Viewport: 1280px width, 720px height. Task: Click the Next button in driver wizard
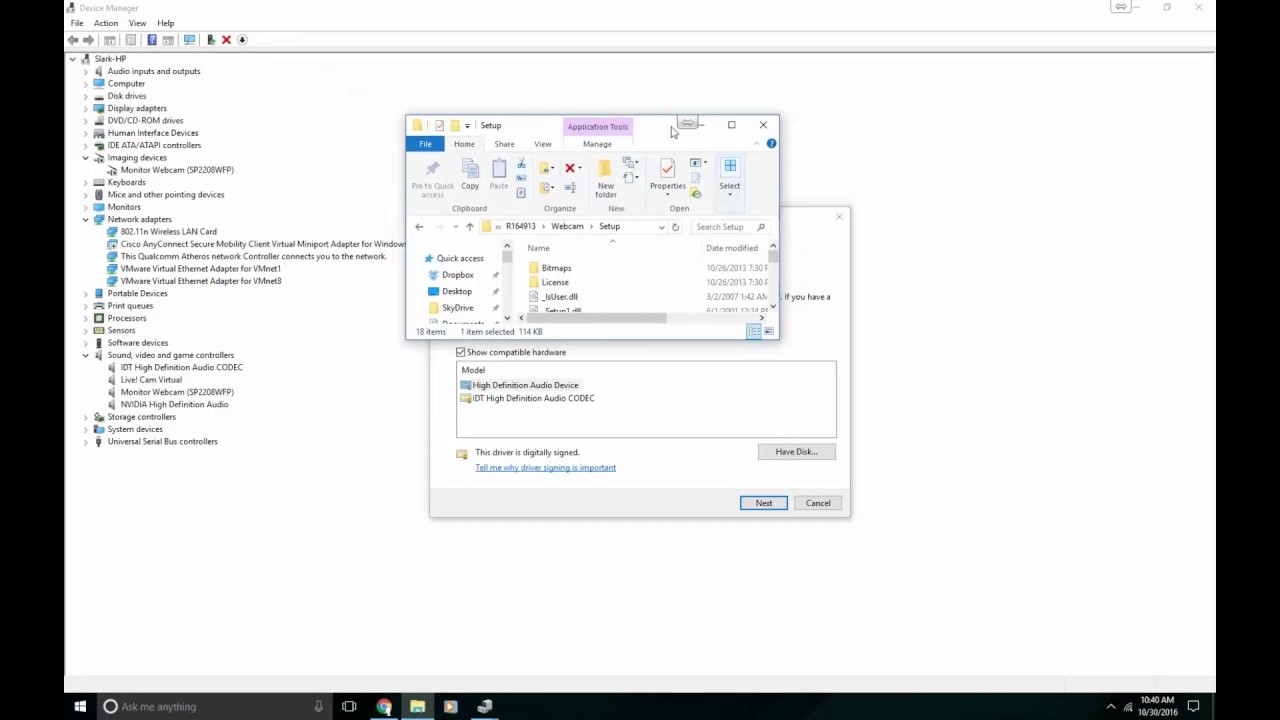[x=764, y=503]
